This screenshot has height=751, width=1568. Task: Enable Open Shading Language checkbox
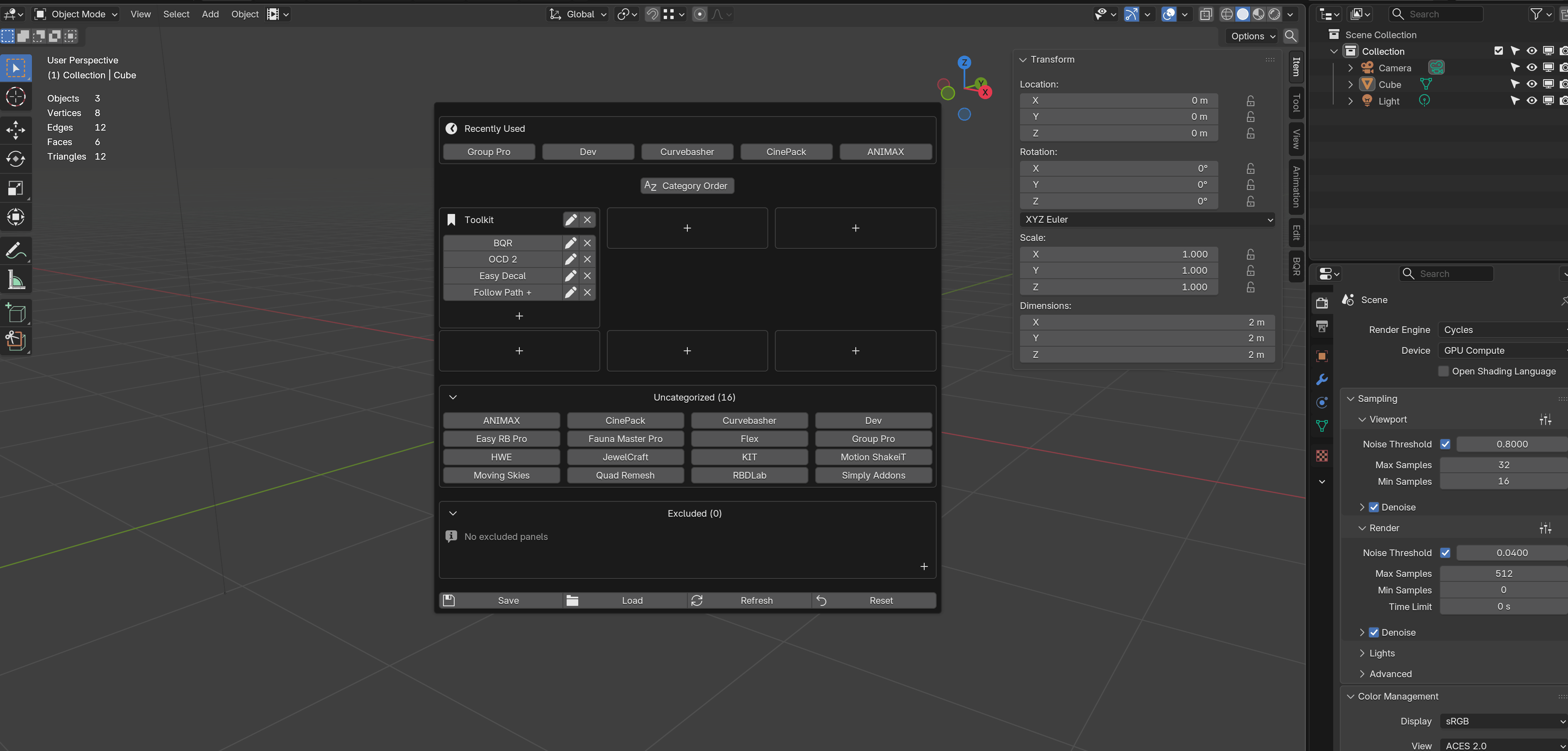[1443, 371]
